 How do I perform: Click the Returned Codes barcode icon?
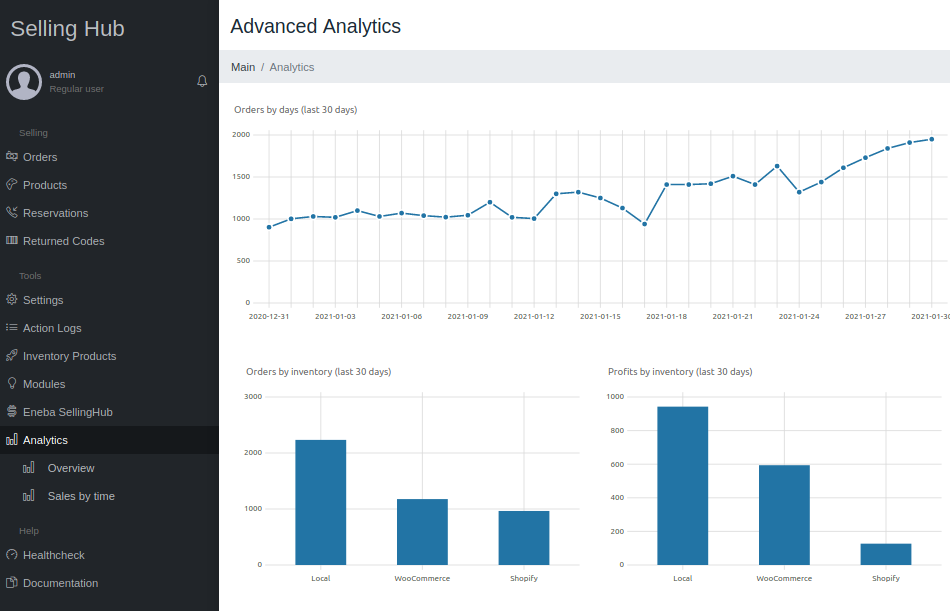tap(12, 240)
